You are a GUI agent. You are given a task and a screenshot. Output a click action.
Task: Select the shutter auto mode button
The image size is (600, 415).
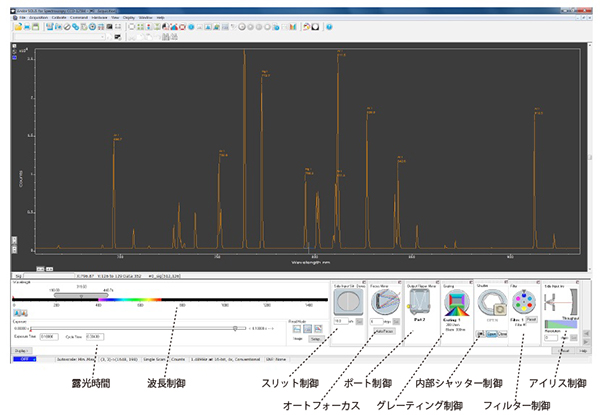[481, 334]
